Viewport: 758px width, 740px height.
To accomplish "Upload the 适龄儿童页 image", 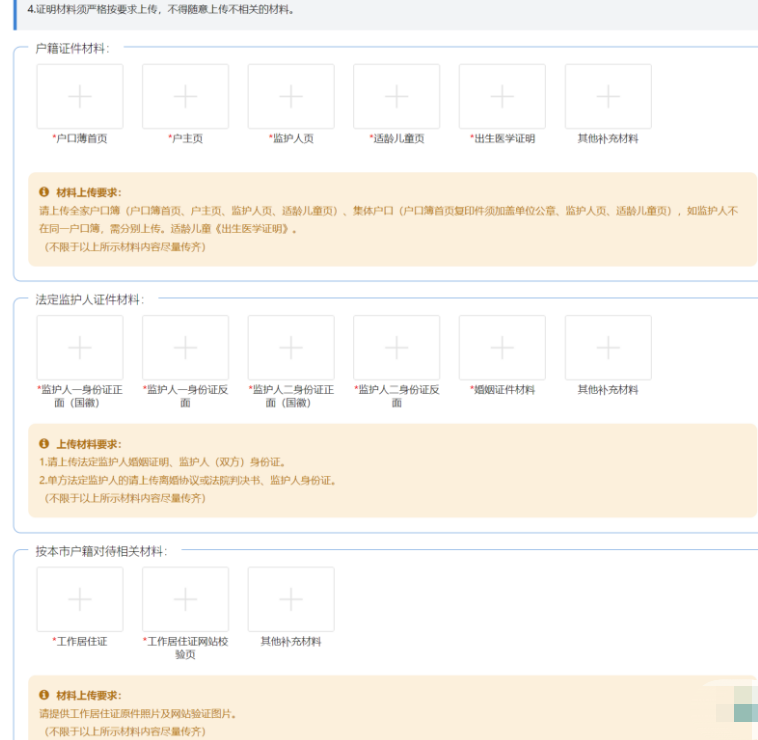I will 397,97.
